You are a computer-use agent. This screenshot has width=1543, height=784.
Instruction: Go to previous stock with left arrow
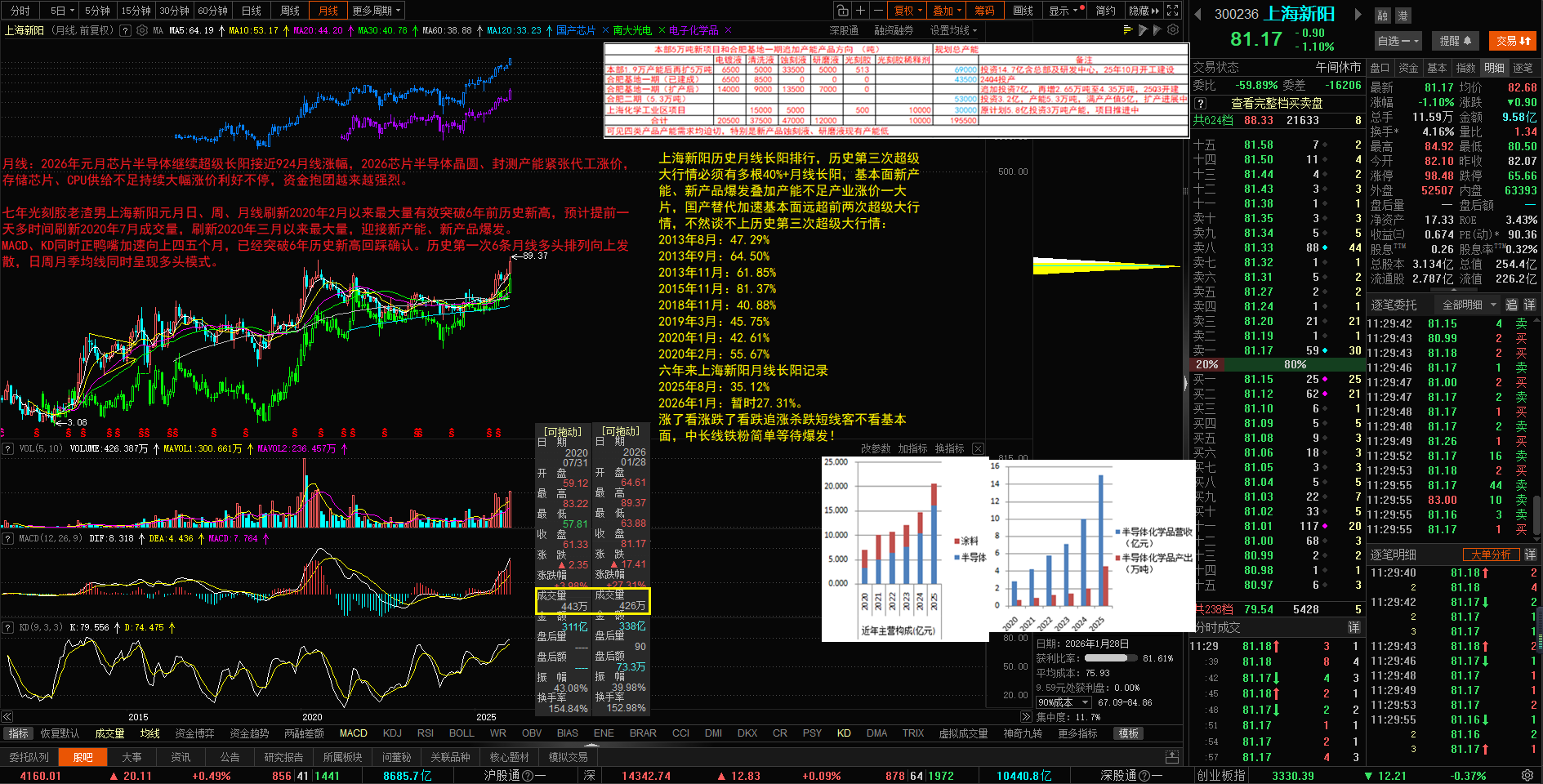click(x=1197, y=14)
